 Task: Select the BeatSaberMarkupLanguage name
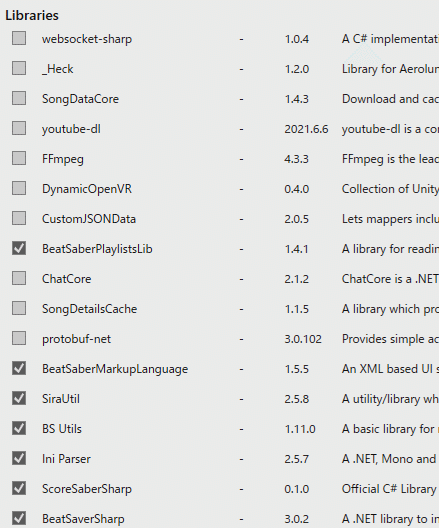pyautogui.click(x=115, y=369)
